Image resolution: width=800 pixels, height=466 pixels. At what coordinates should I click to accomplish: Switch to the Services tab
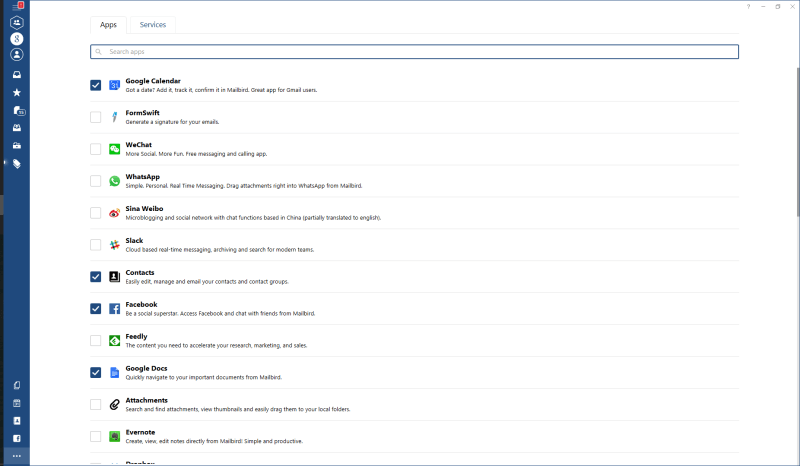point(153,25)
